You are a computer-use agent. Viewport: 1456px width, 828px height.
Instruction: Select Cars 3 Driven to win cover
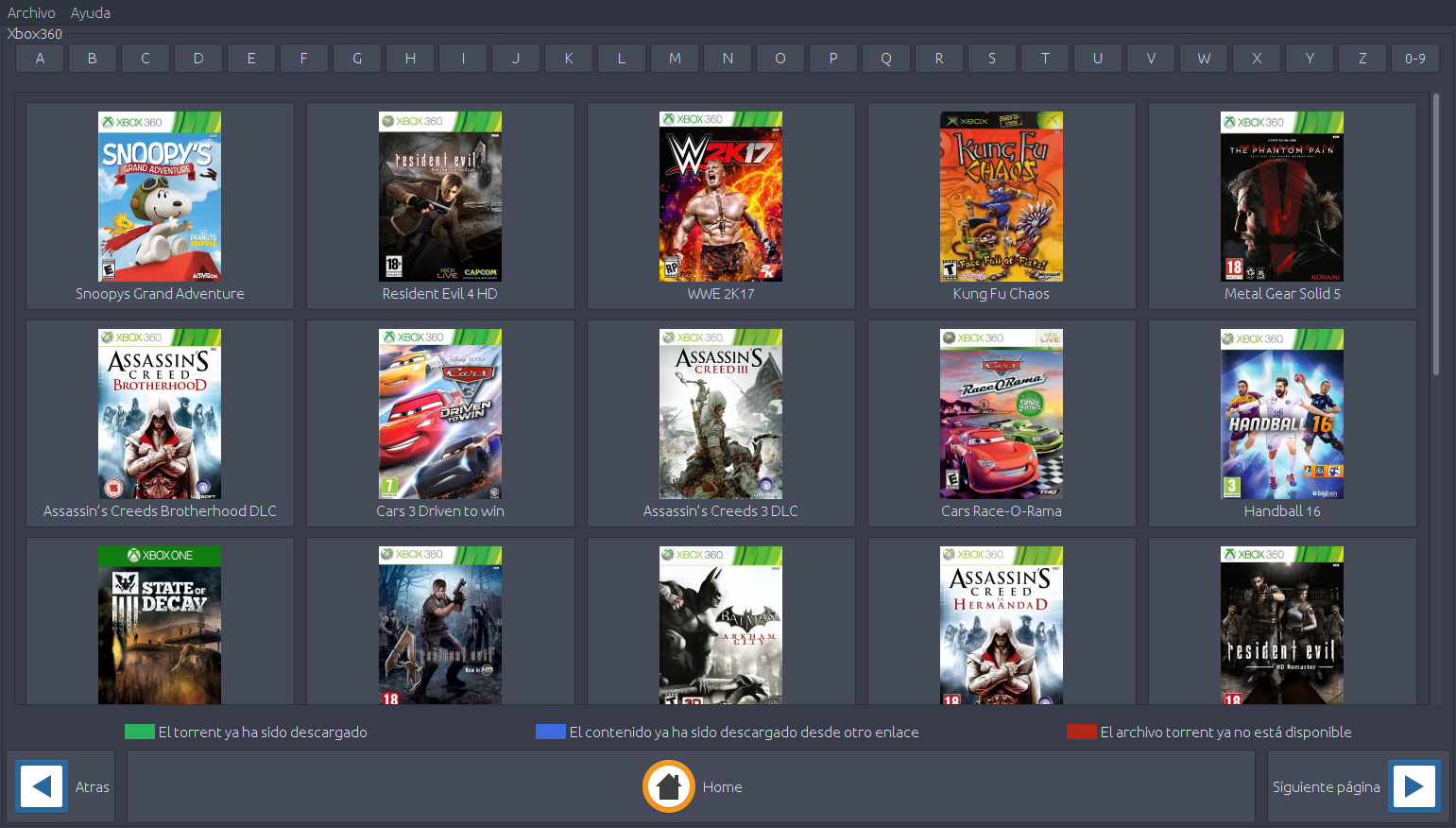pos(440,414)
